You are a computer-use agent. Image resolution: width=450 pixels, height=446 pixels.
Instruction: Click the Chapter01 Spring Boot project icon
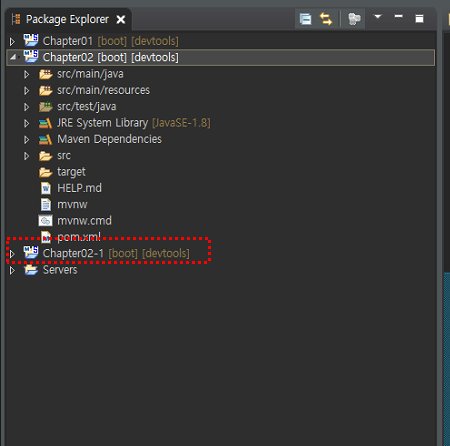[x=31, y=40]
